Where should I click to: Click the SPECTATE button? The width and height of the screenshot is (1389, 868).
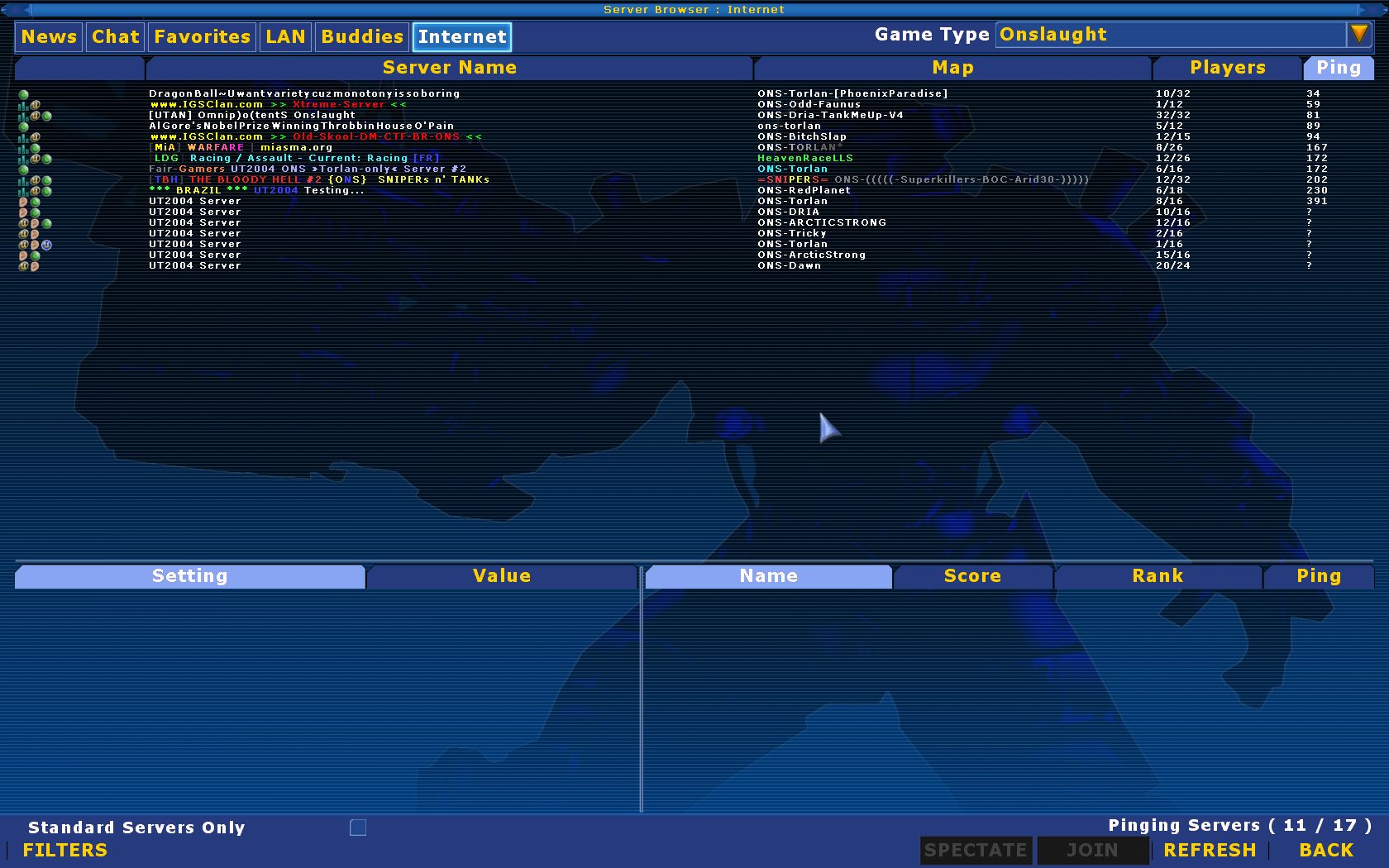point(976,850)
